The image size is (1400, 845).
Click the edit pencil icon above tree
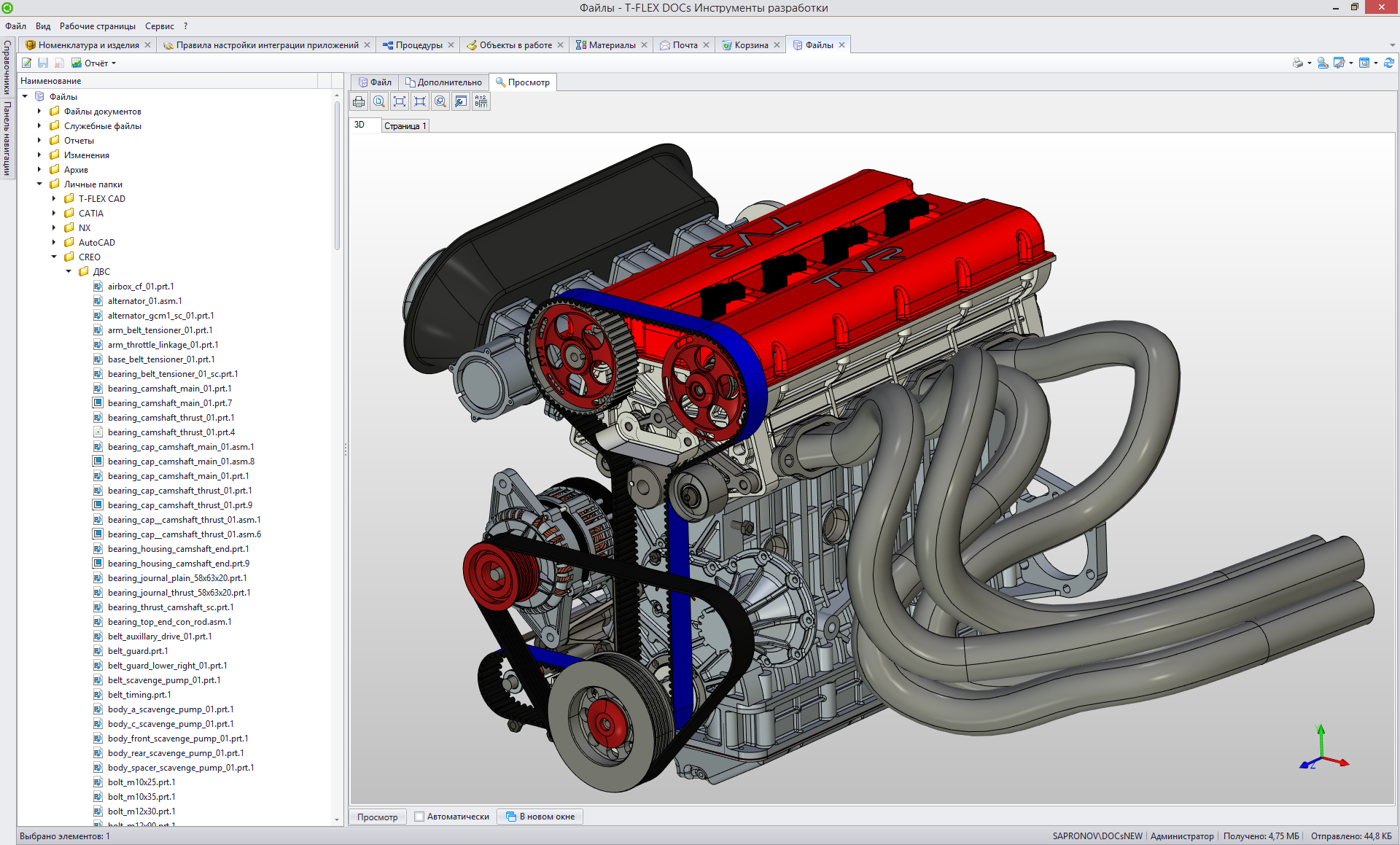coord(27,63)
